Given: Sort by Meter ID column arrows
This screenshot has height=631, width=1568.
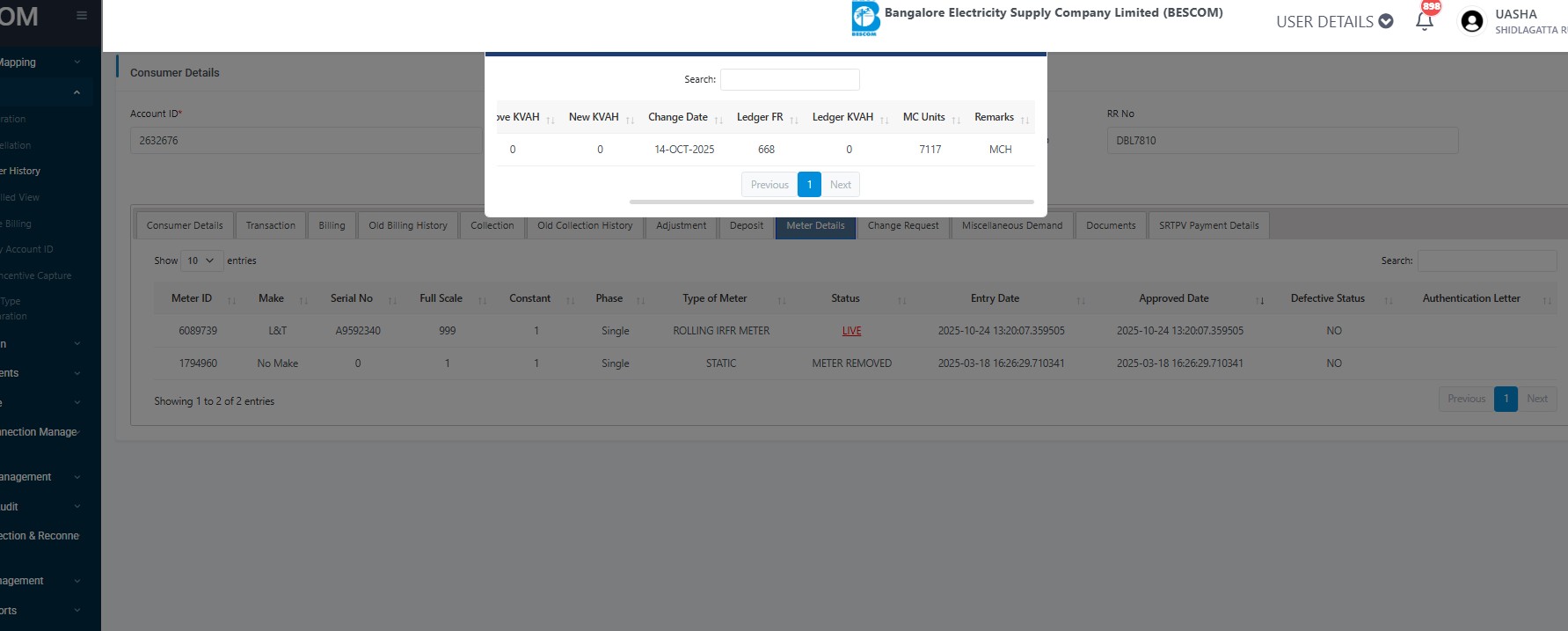Looking at the screenshot, I should pyautogui.click(x=232, y=300).
